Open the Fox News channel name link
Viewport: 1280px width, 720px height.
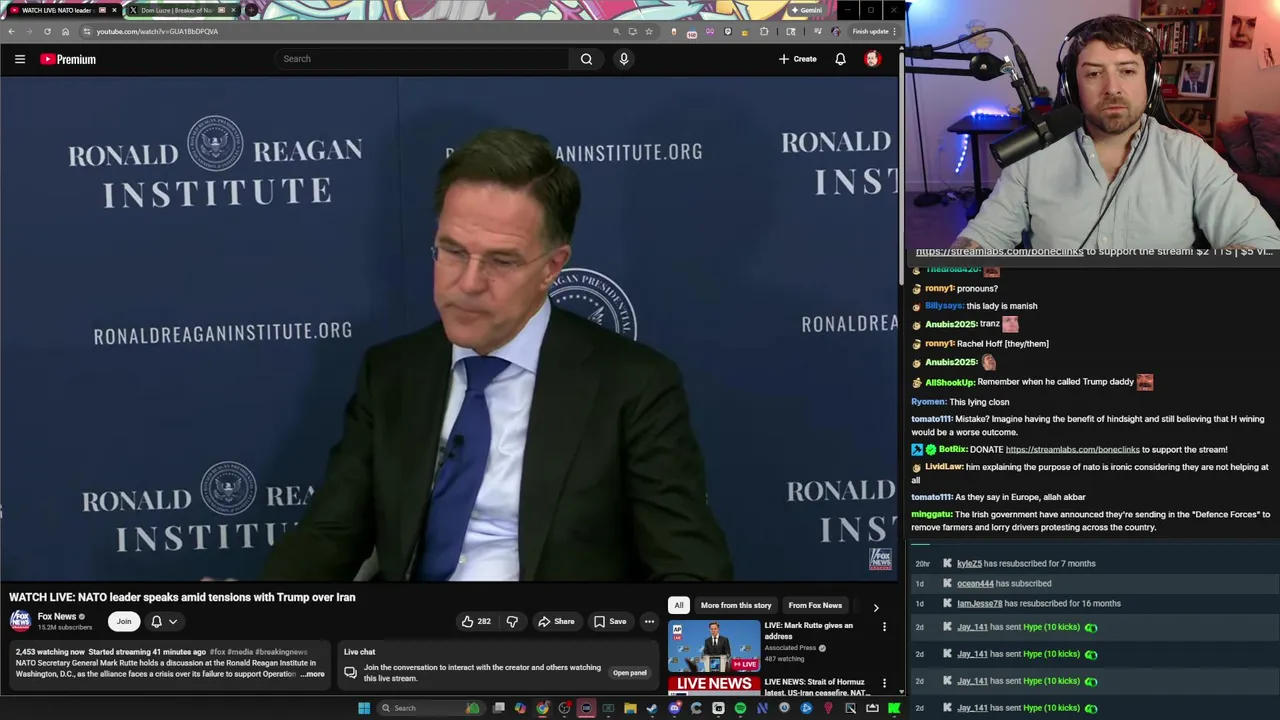pos(57,617)
